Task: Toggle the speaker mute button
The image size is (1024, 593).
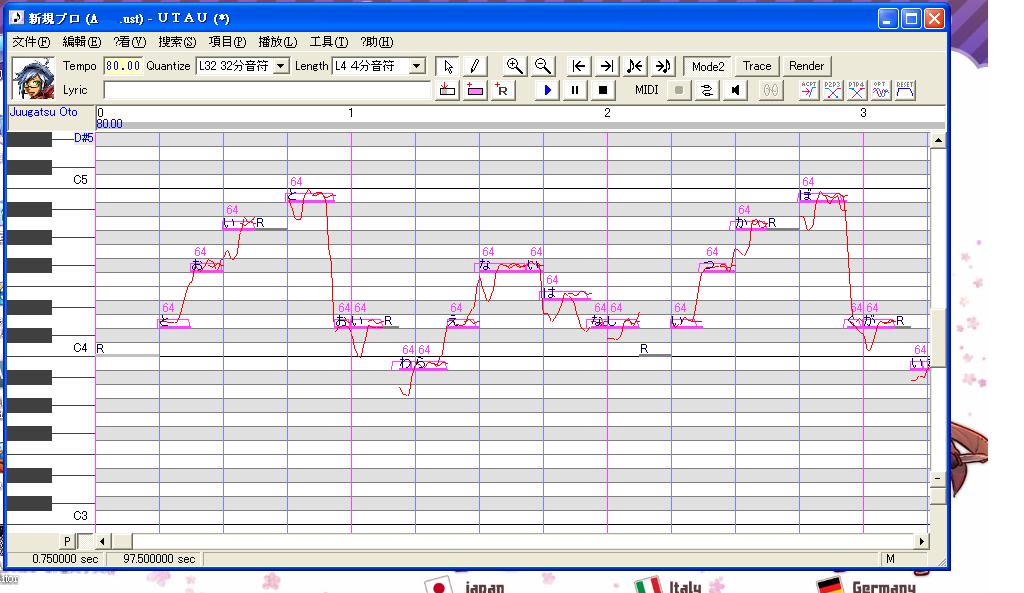Action: [735, 90]
